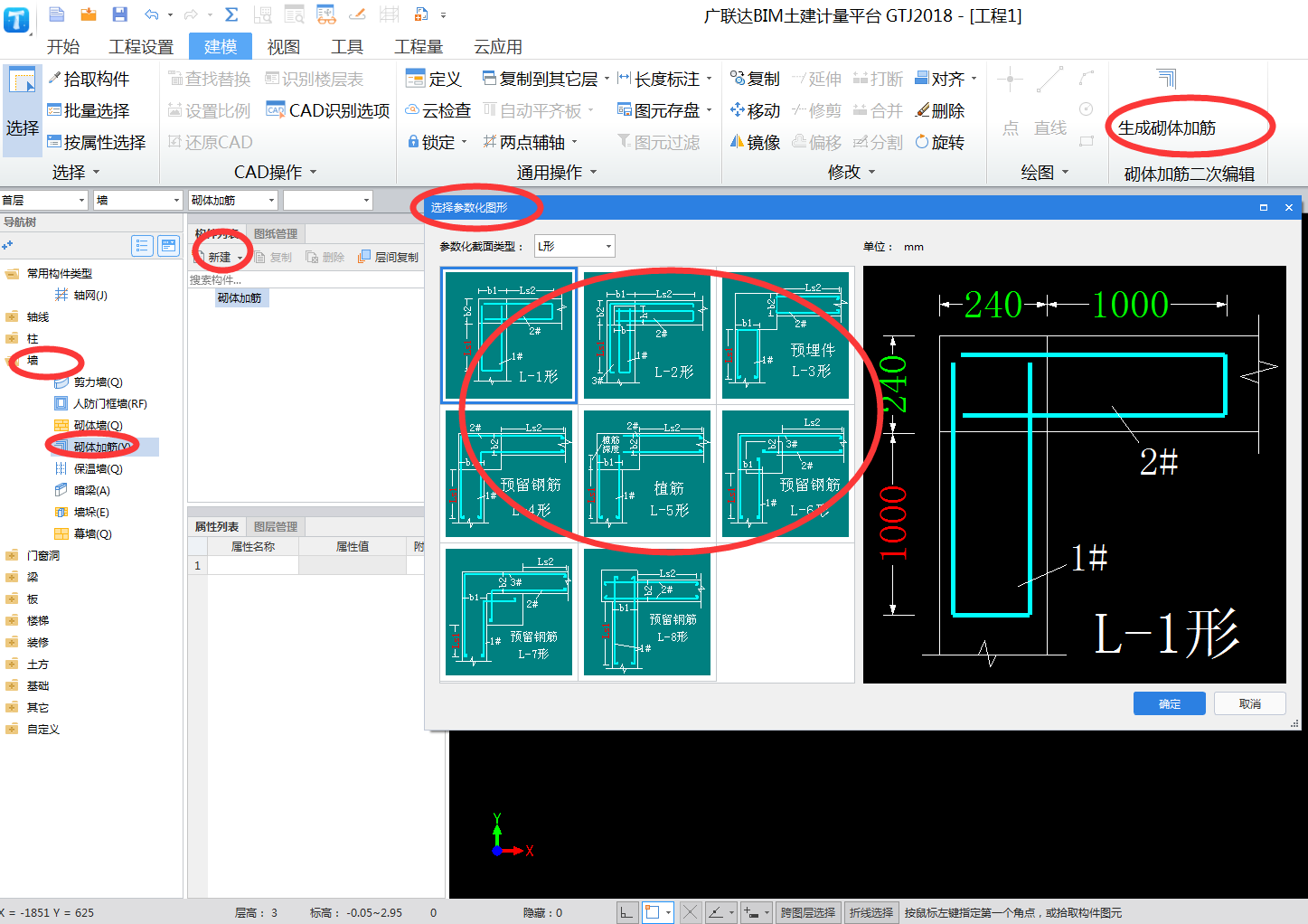This screenshot has height=924, width=1308.
Task: Switch to the 工具 ribbon tab
Action: point(347,47)
